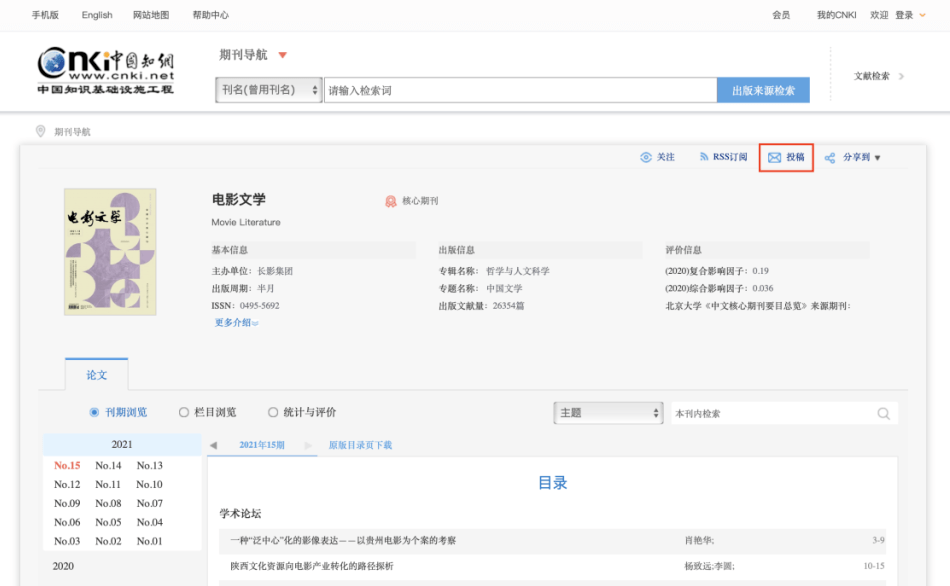Image resolution: width=950 pixels, height=586 pixels.
Task: Choose the 统计与评价 radio option
Action: [x=272, y=412]
